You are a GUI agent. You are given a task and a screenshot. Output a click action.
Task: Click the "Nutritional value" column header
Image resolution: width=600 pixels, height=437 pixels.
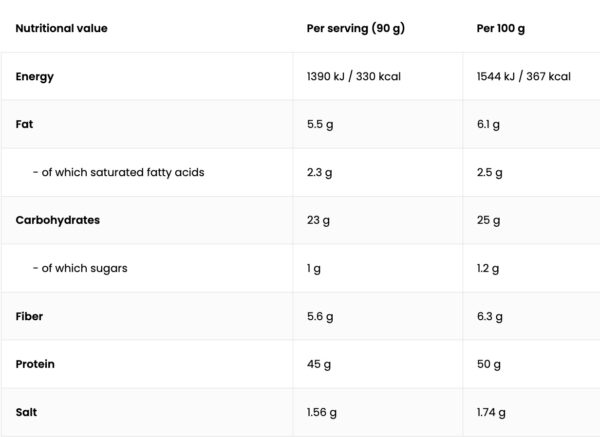point(62,28)
